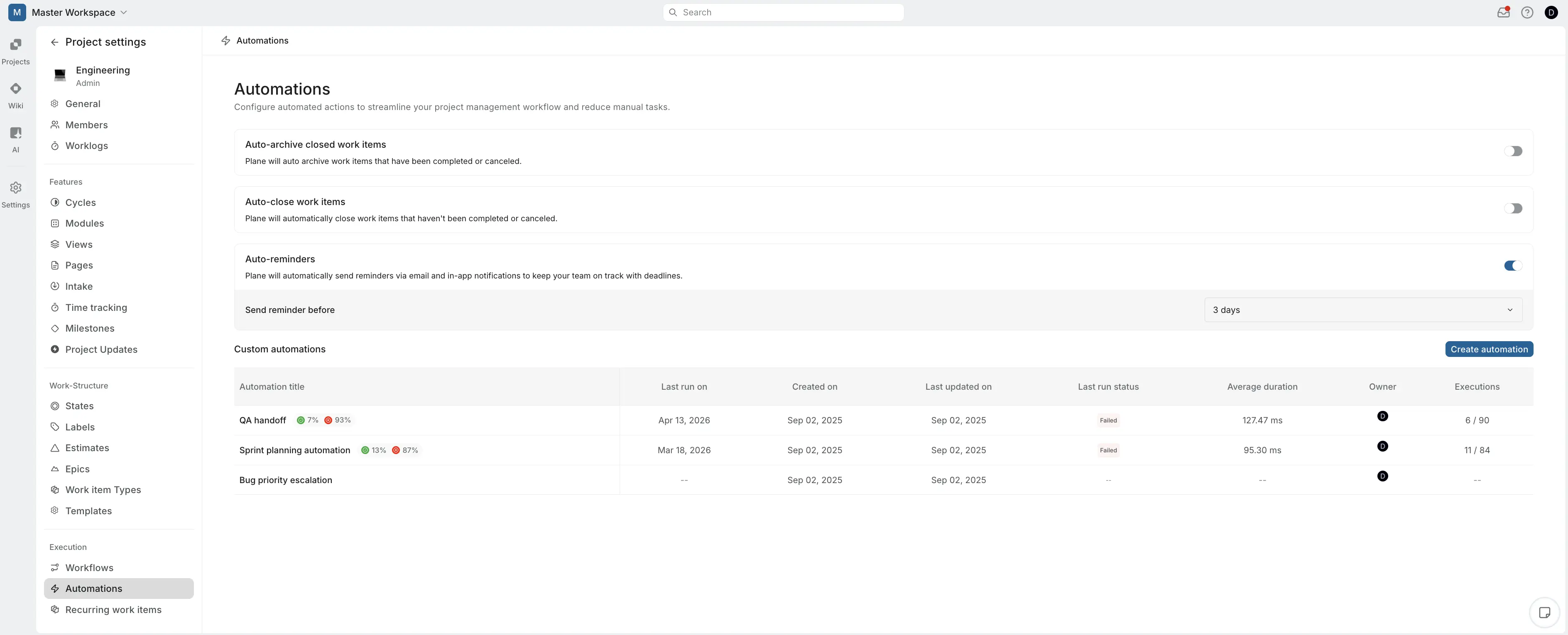Click into the Search field

coord(783,12)
